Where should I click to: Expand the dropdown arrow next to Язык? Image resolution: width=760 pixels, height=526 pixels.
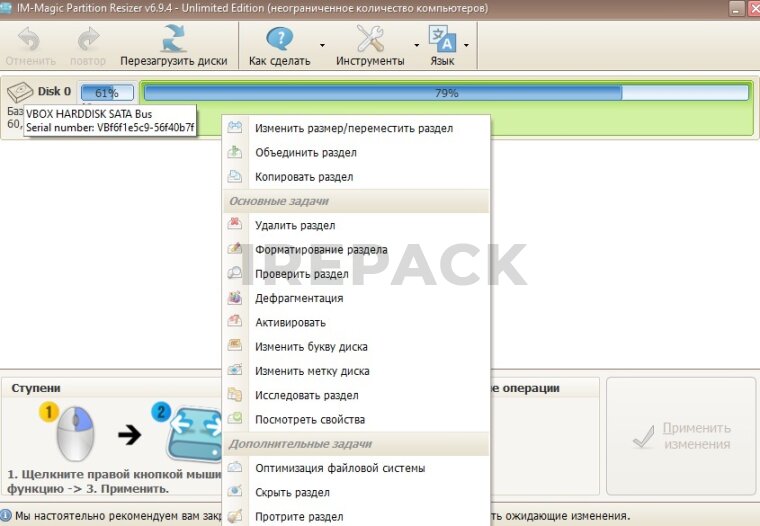click(x=466, y=45)
